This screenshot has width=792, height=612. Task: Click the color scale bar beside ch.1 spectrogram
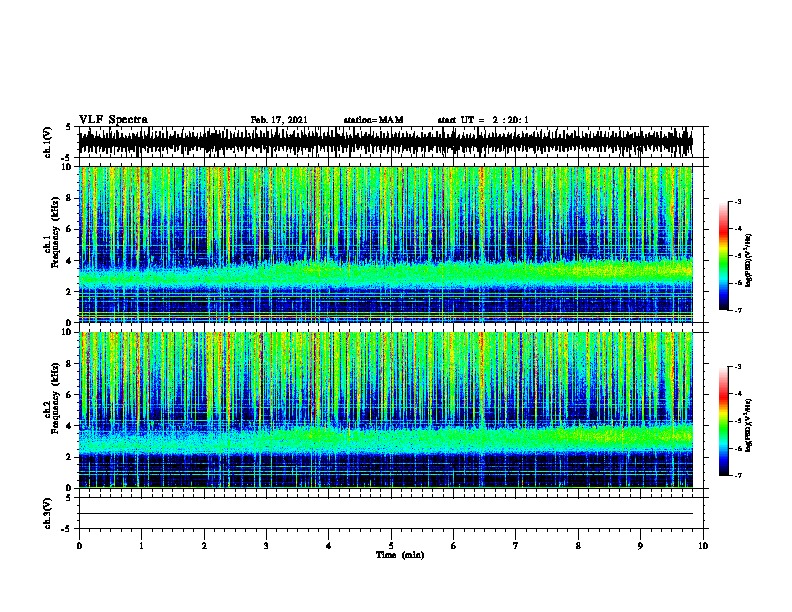click(x=724, y=256)
